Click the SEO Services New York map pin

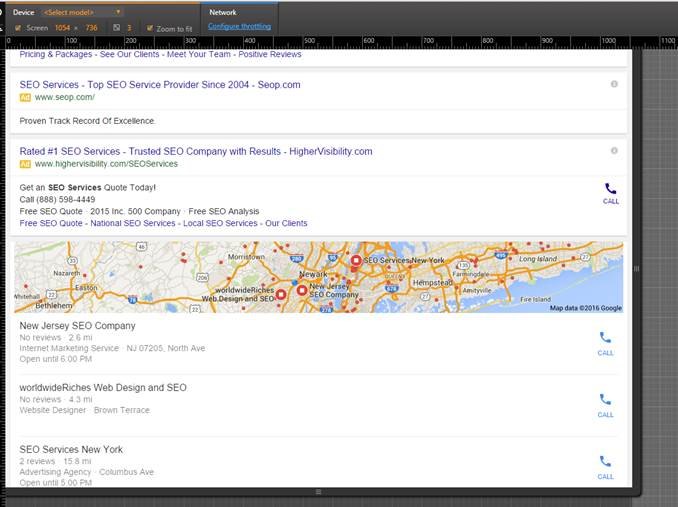356,261
